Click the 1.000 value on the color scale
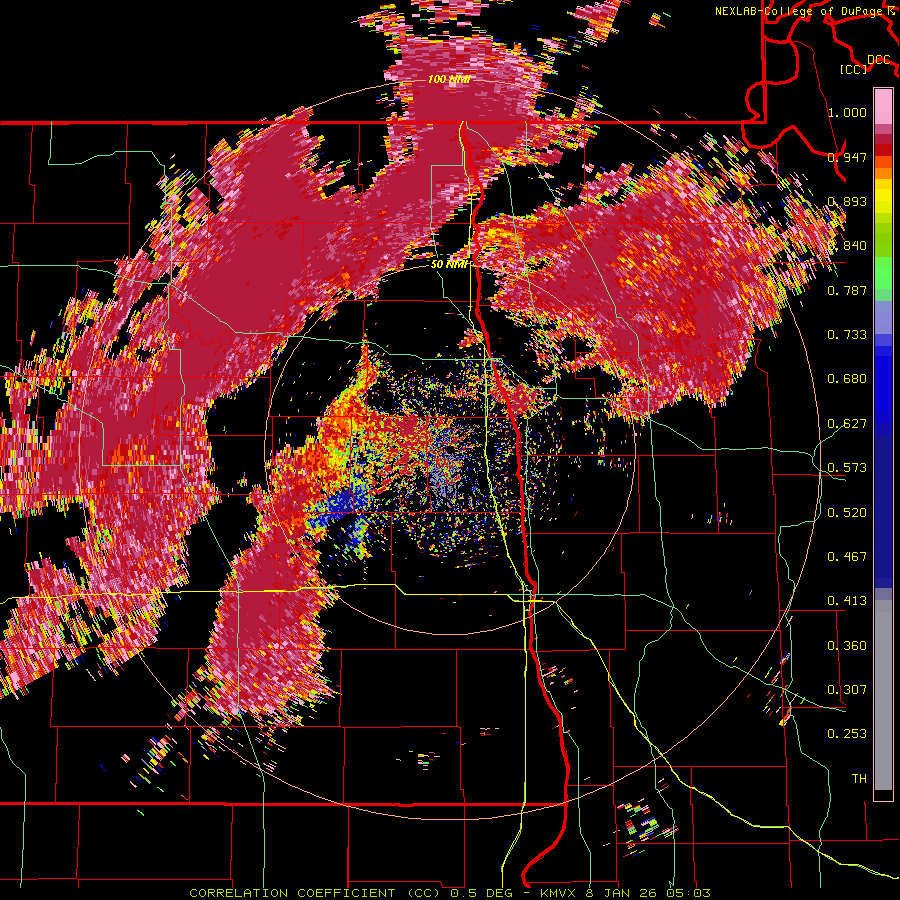This screenshot has height=900, width=900. tap(847, 112)
